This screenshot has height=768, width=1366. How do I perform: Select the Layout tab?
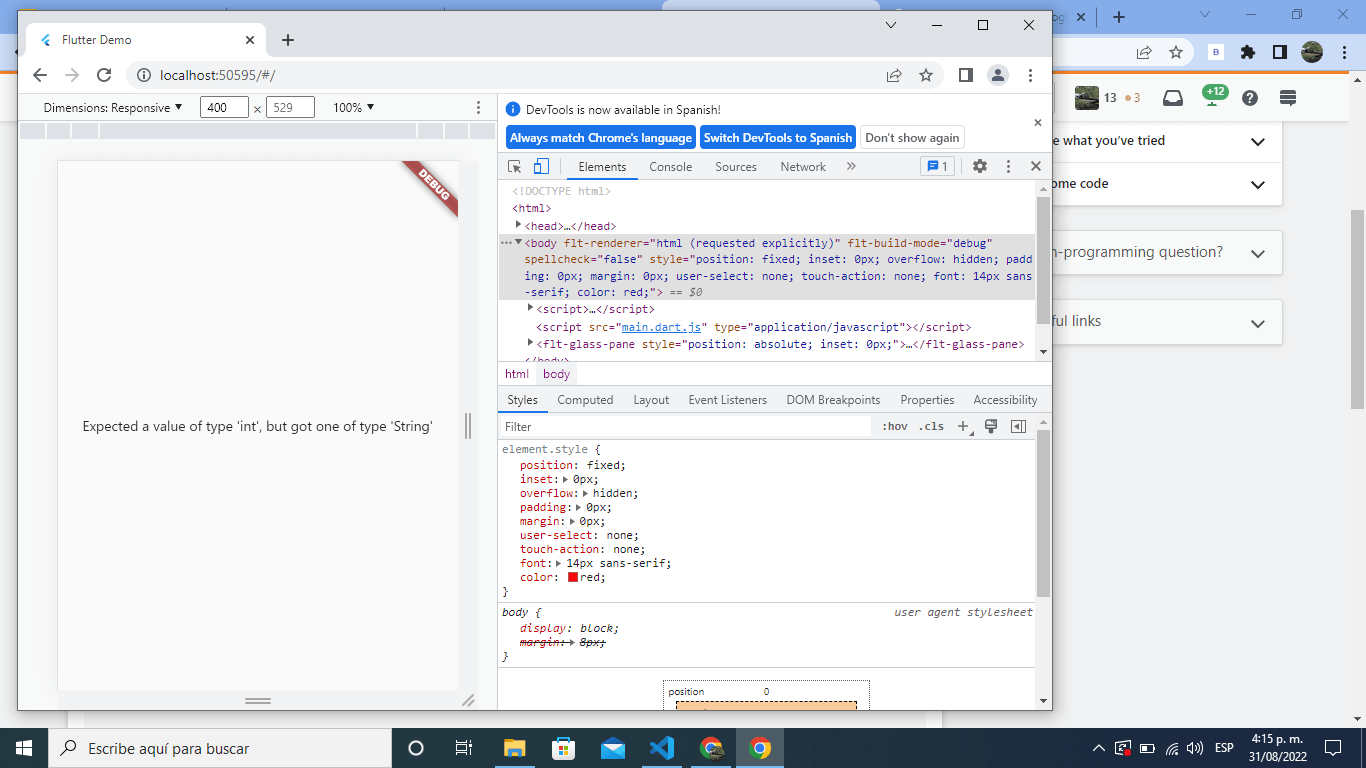click(651, 400)
